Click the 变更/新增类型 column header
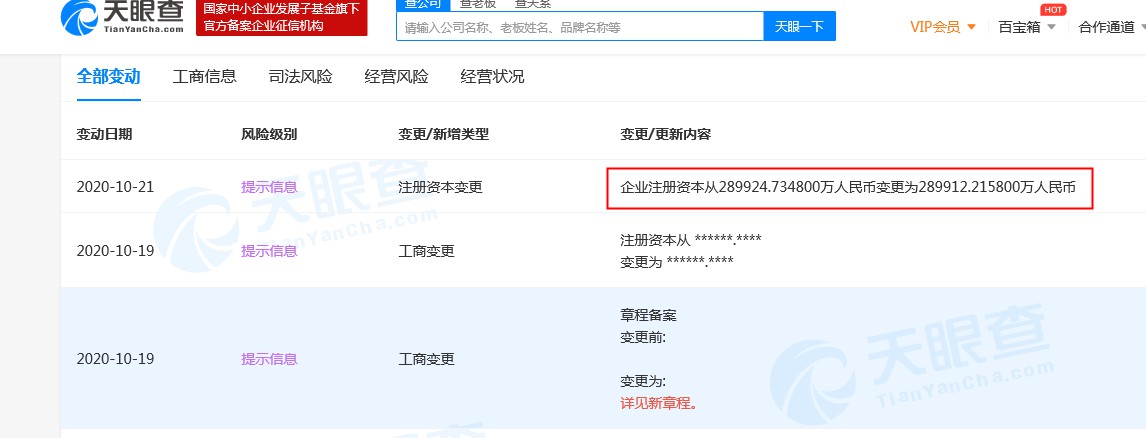1146x438 pixels. tap(443, 135)
